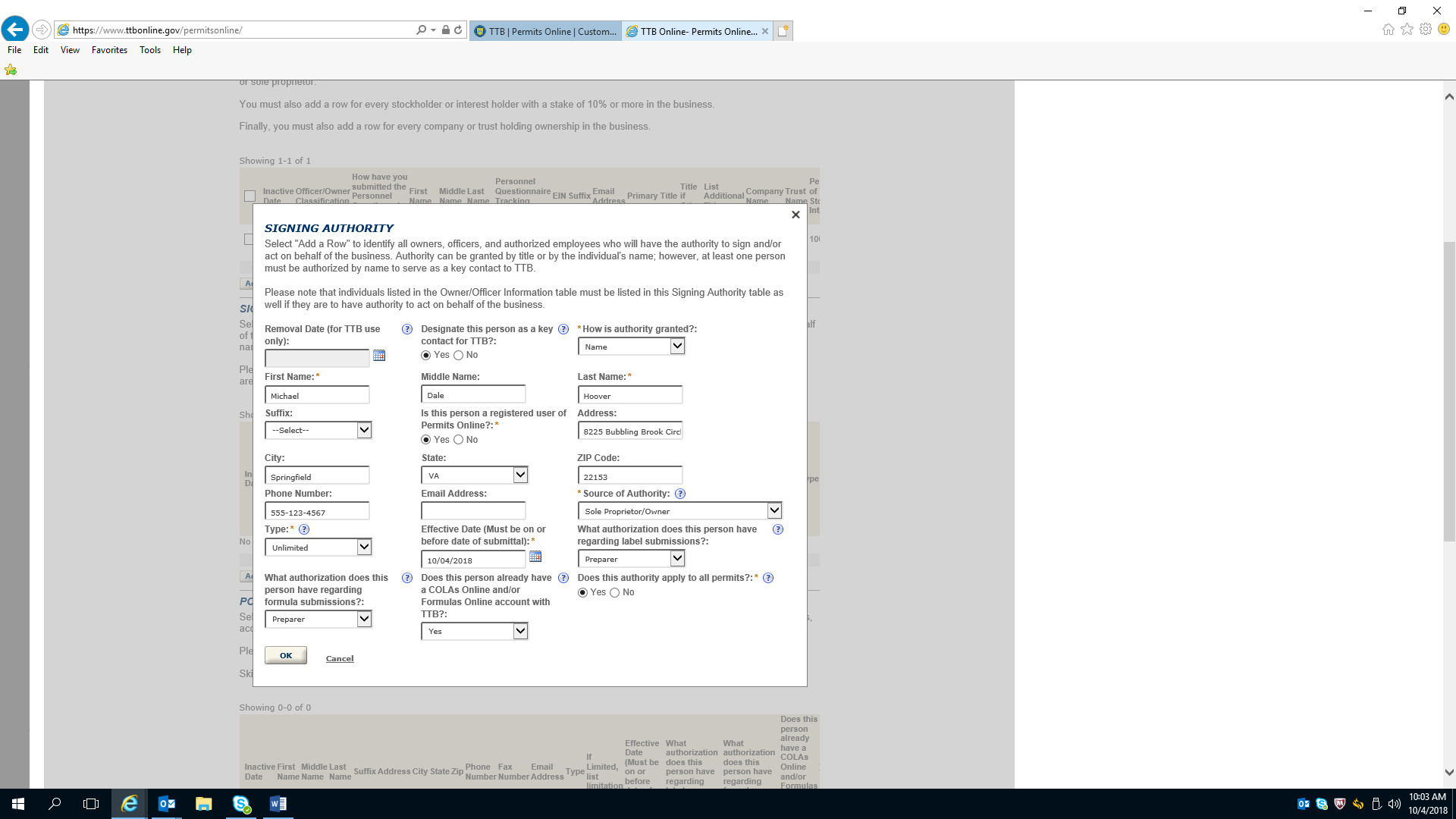Switch to TTB Permits Online Custom tab
Screen dimensions: 1456x819
pos(544,31)
